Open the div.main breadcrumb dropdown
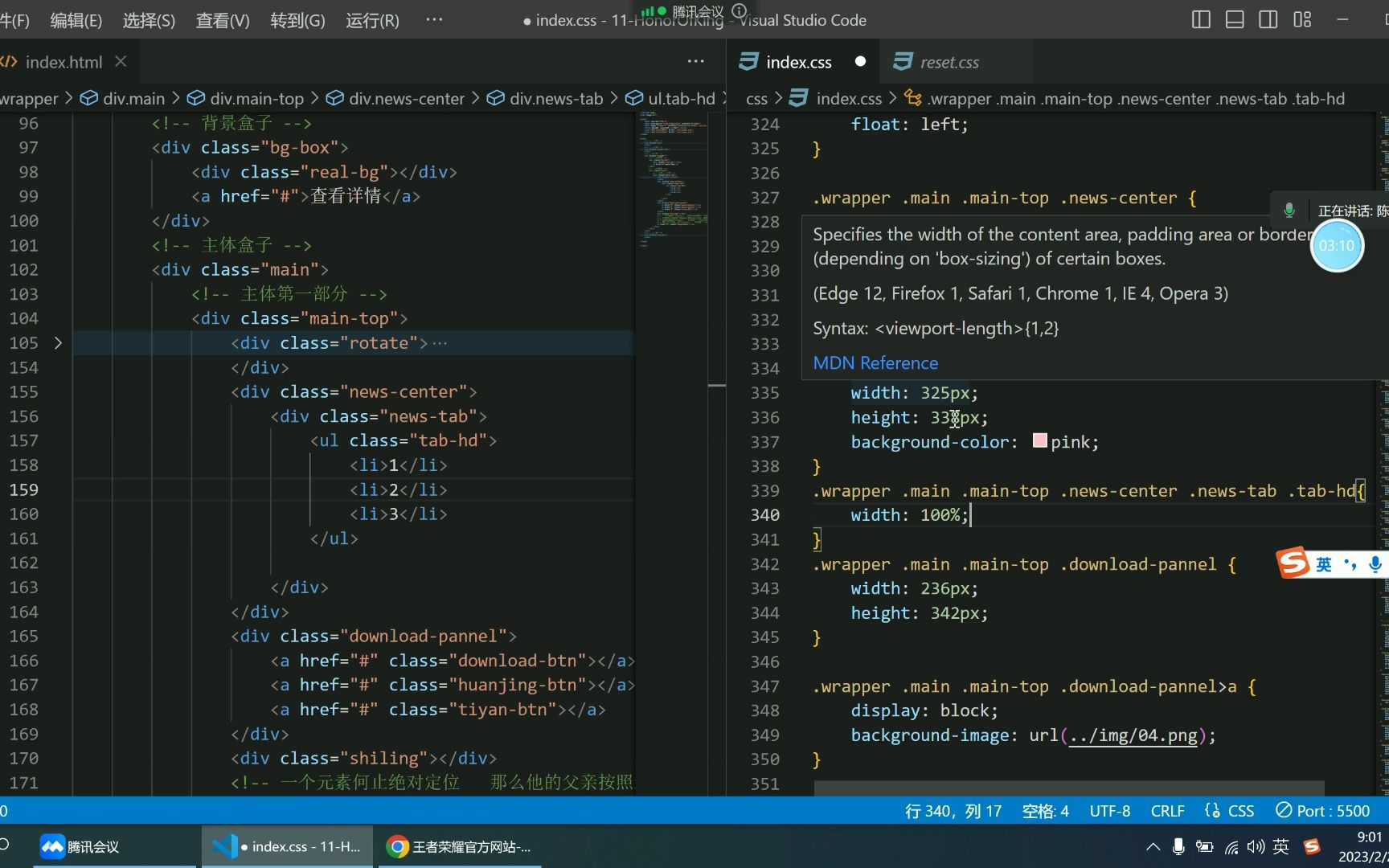1389x868 pixels. coord(123,98)
